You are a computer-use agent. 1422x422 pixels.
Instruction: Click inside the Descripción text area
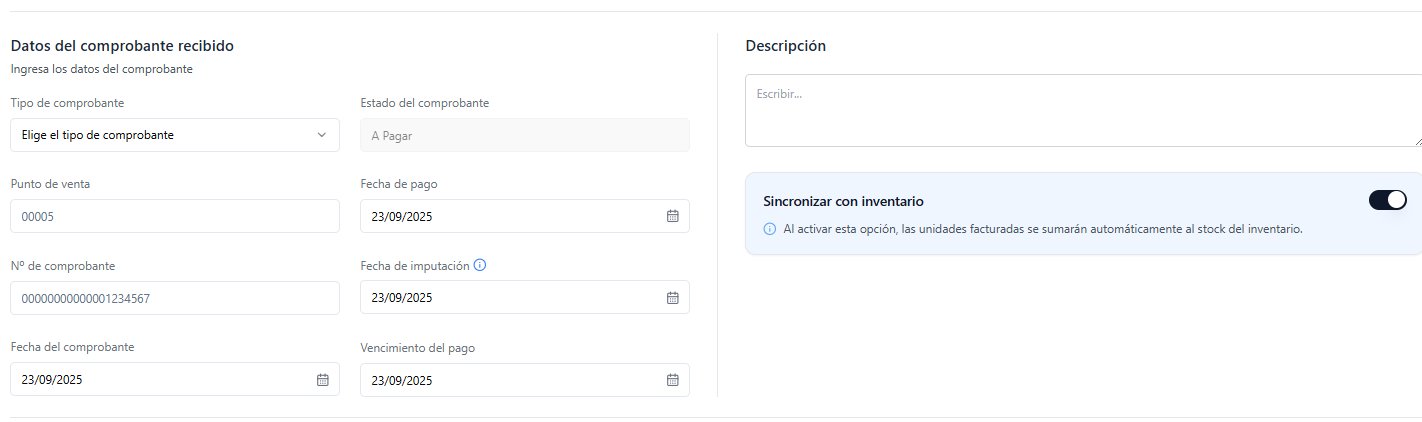point(1080,110)
